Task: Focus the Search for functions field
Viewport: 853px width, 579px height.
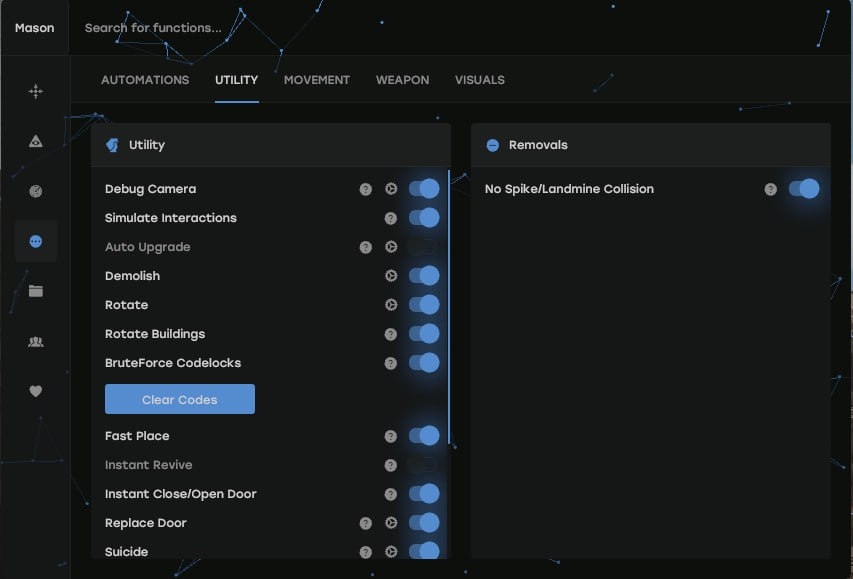Action: tap(300, 28)
